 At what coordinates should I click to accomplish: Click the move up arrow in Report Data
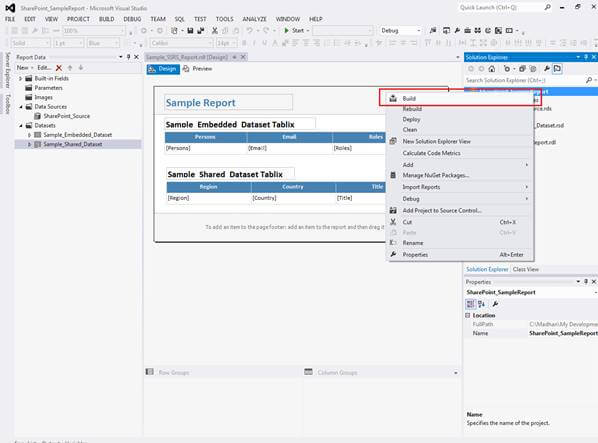pos(70,68)
